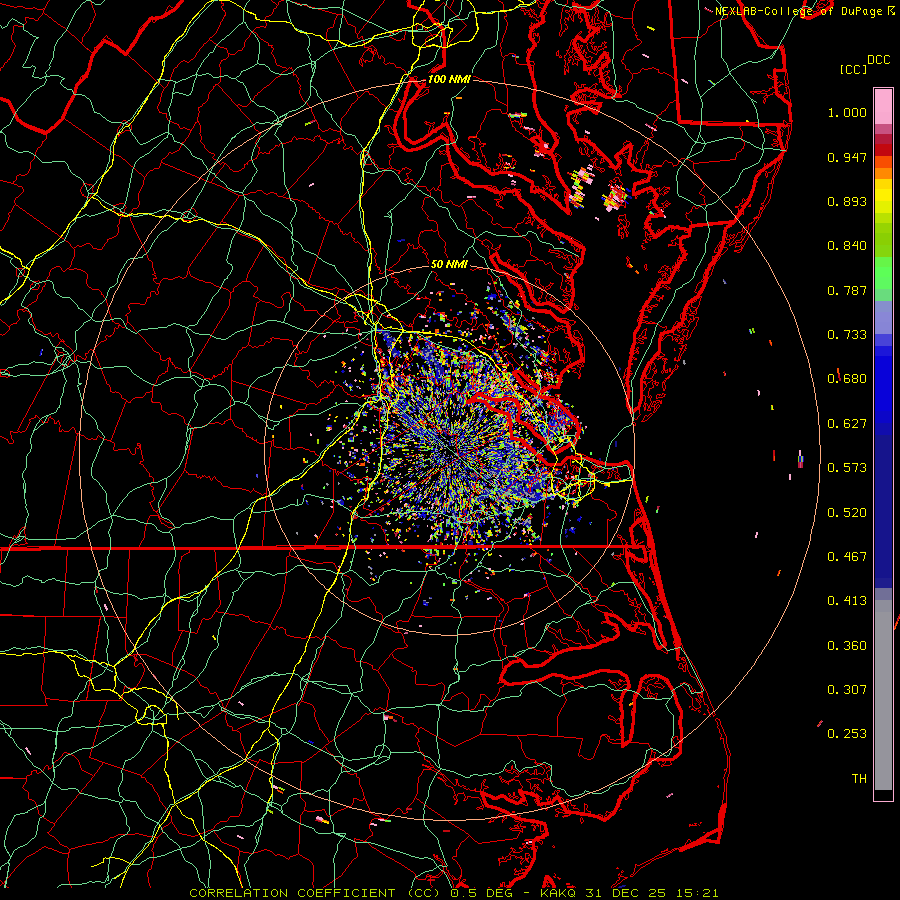The width and height of the screenshot is (900, 900).
Task: Click the TH threshold label
Action: tap(859, 779)
